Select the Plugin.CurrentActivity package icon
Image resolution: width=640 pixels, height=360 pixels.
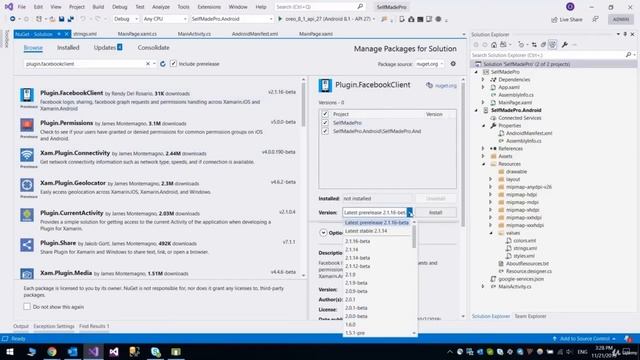27,215
